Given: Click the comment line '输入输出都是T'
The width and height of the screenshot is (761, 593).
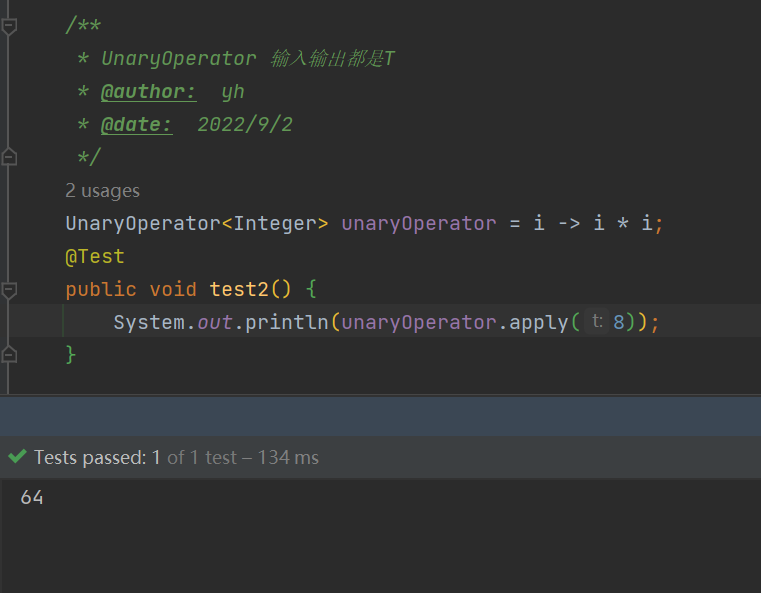Looking at the screenshot, I should point(333,59).
